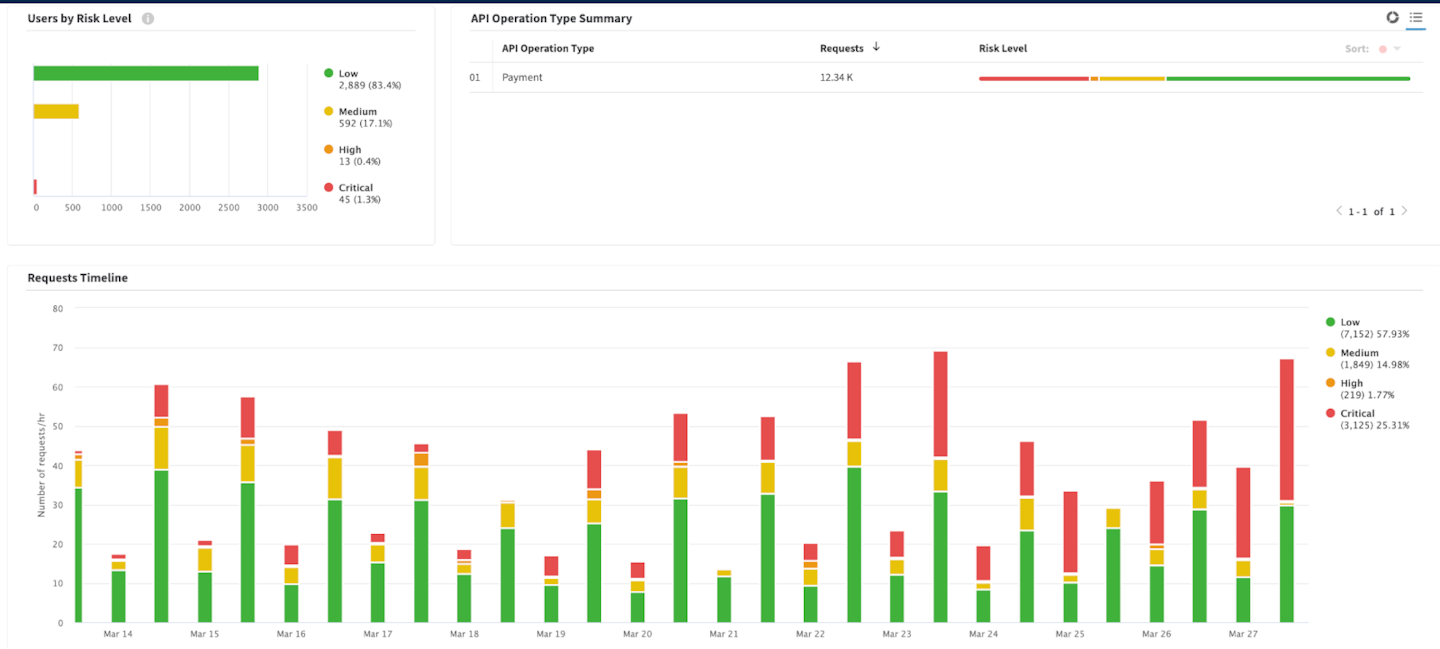This screenshot has width=1440, height=649.
Task: Open the Payment operation row
Action: click(x=522, y=77)
